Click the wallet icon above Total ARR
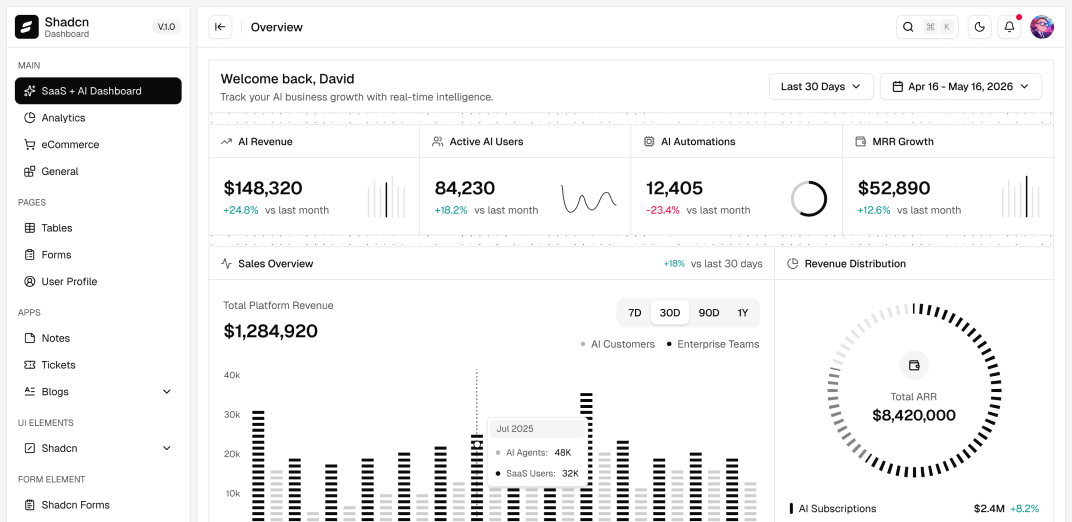The height and width of the screenshot is (522, 1072). click(x=914, y=366)
